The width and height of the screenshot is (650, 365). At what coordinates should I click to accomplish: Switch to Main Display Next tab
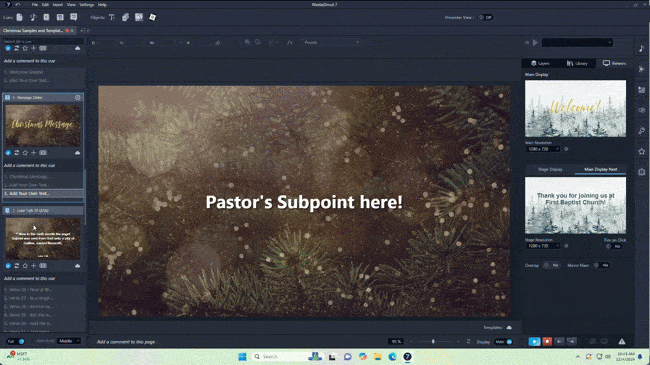[601, 169]
